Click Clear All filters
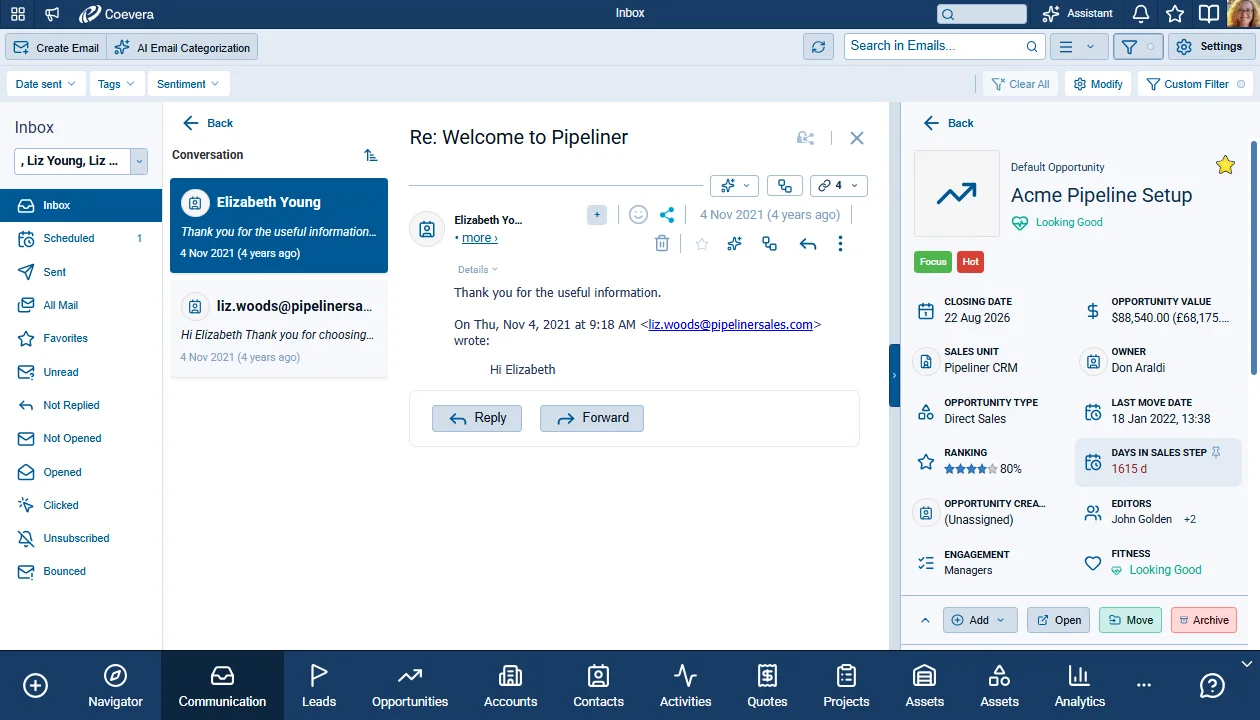1260x720 pixels. [x=1020, y=84]
